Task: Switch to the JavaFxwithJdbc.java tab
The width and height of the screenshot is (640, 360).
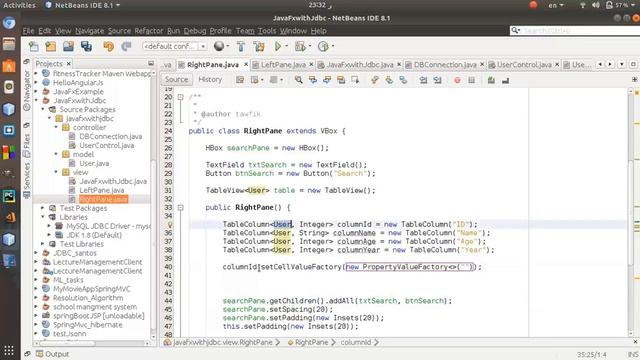Action: 360,64
